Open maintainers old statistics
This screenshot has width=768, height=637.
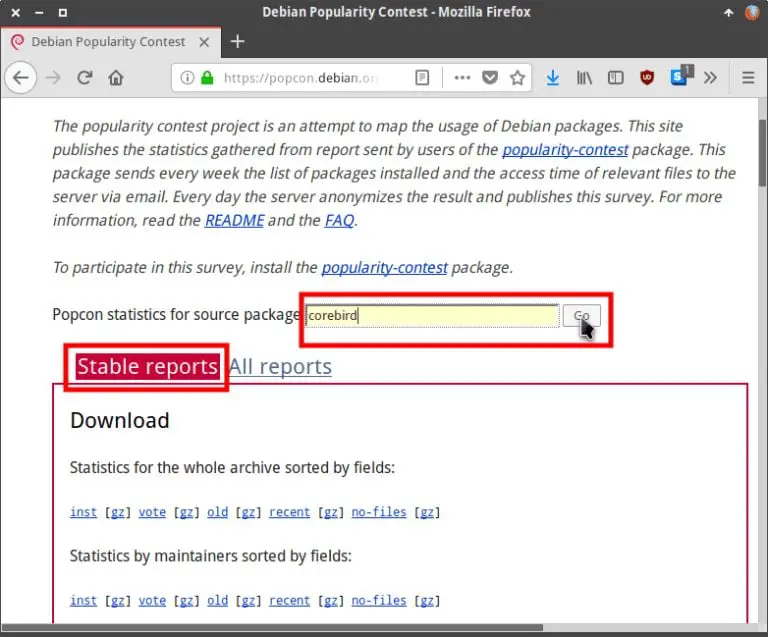217,600
